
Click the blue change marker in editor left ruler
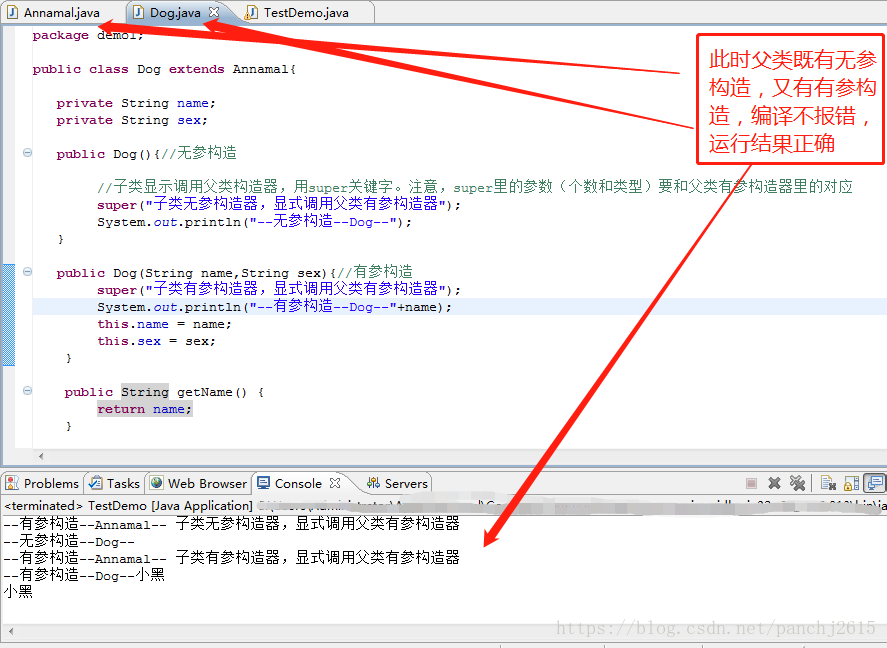(x=8, y=315)
